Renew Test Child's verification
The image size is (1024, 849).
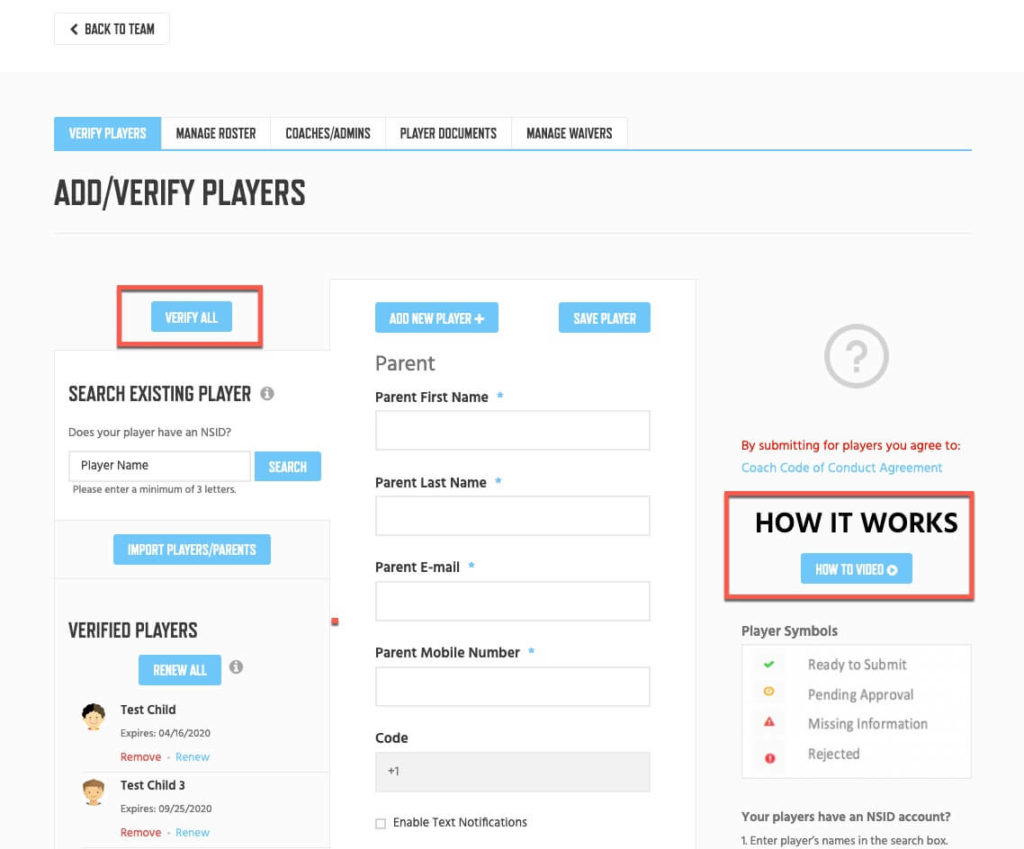tap(192, 757)
